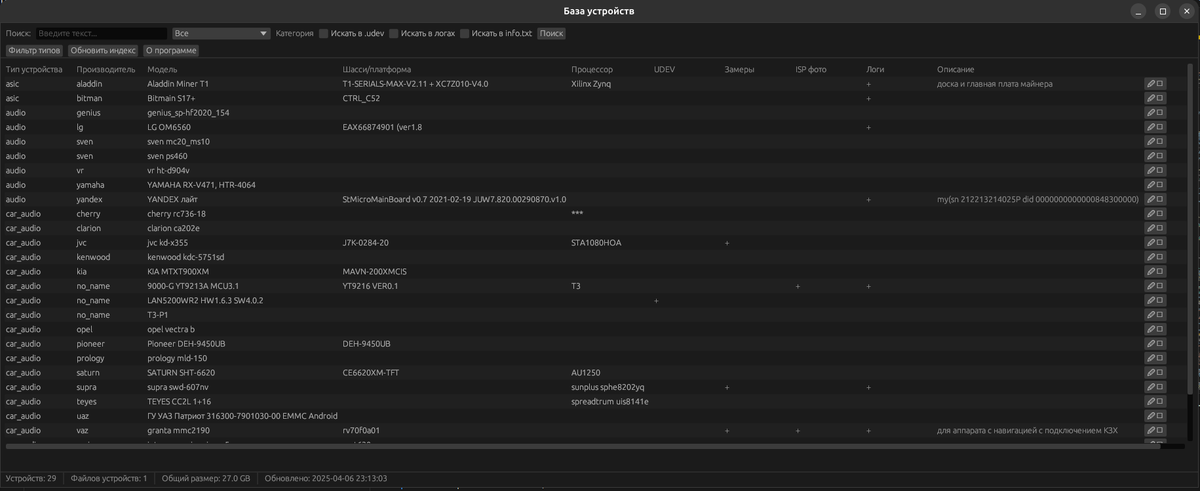This screenshot has height=491, width=1200.
Task: Sort by the 'Процессор' column header
Action: pos(592,70)
